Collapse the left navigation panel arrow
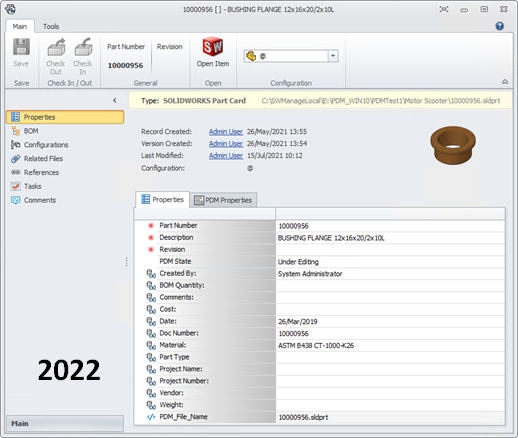 [115, 100]
